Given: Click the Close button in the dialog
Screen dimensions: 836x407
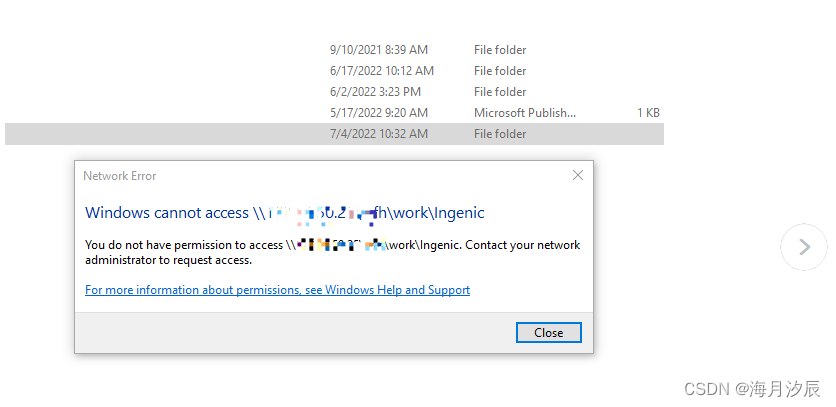Looking at the screenshot, I should pyautogui.click(x=548, y=333).
